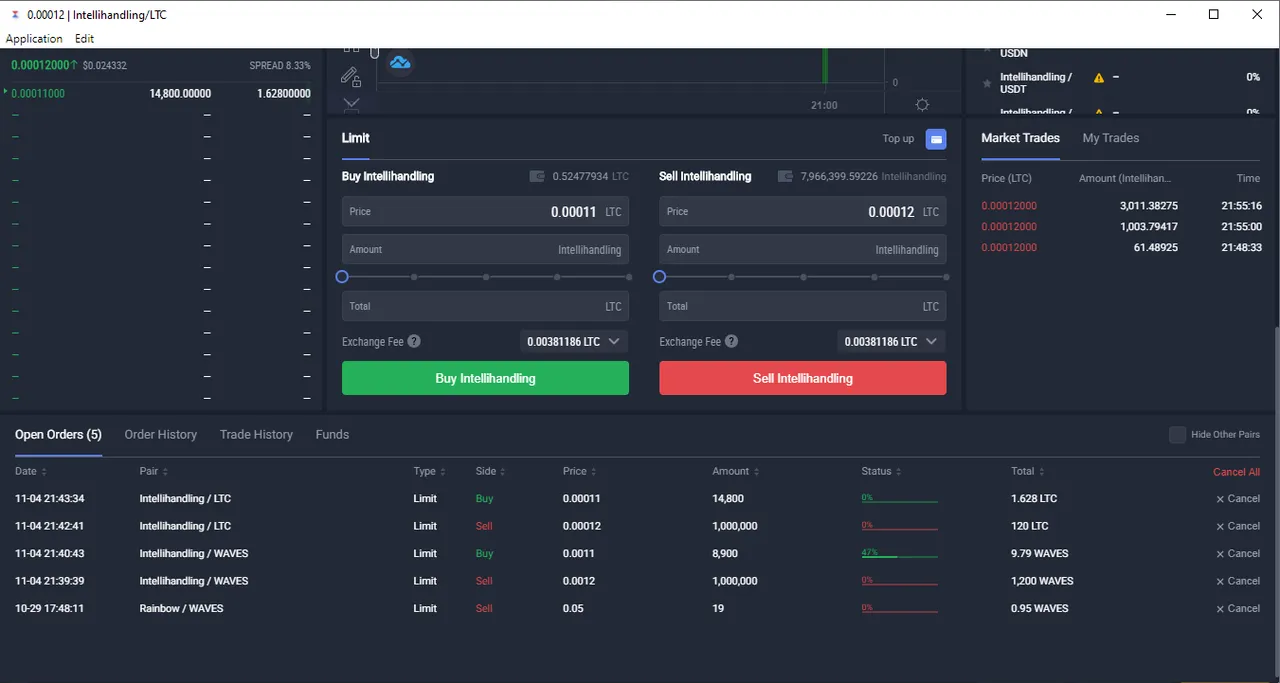Switch to My Trades tab
Screen dimensions: 1280x683
(1111, 138)
